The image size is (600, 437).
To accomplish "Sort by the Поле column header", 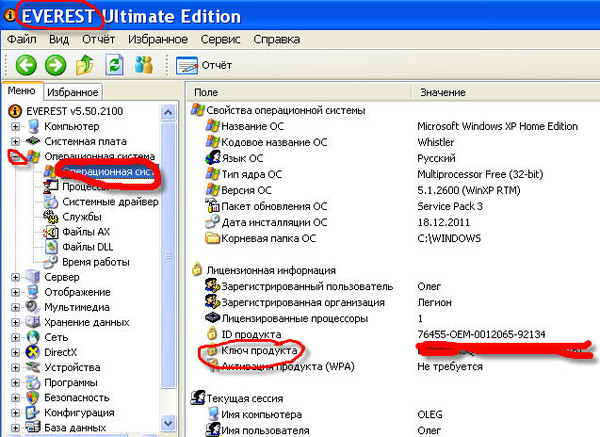I will click(x=299, y=92).
